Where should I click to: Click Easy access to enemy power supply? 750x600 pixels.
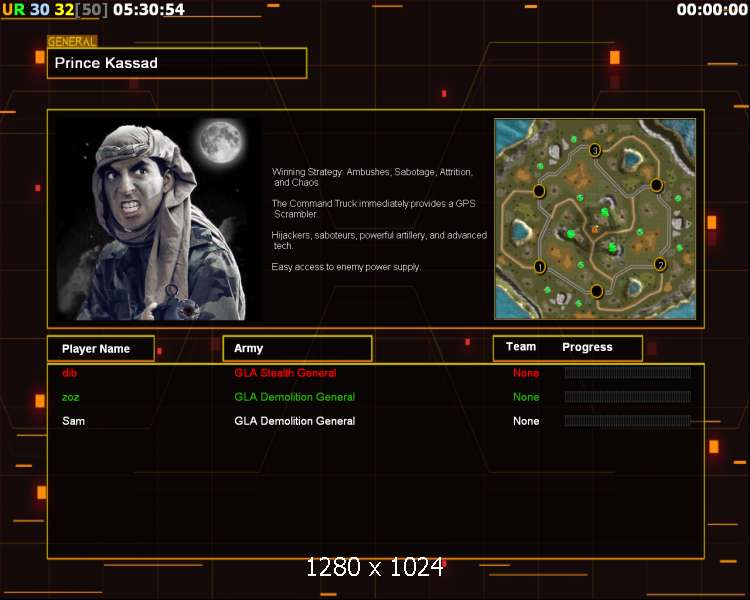(346, 267)
